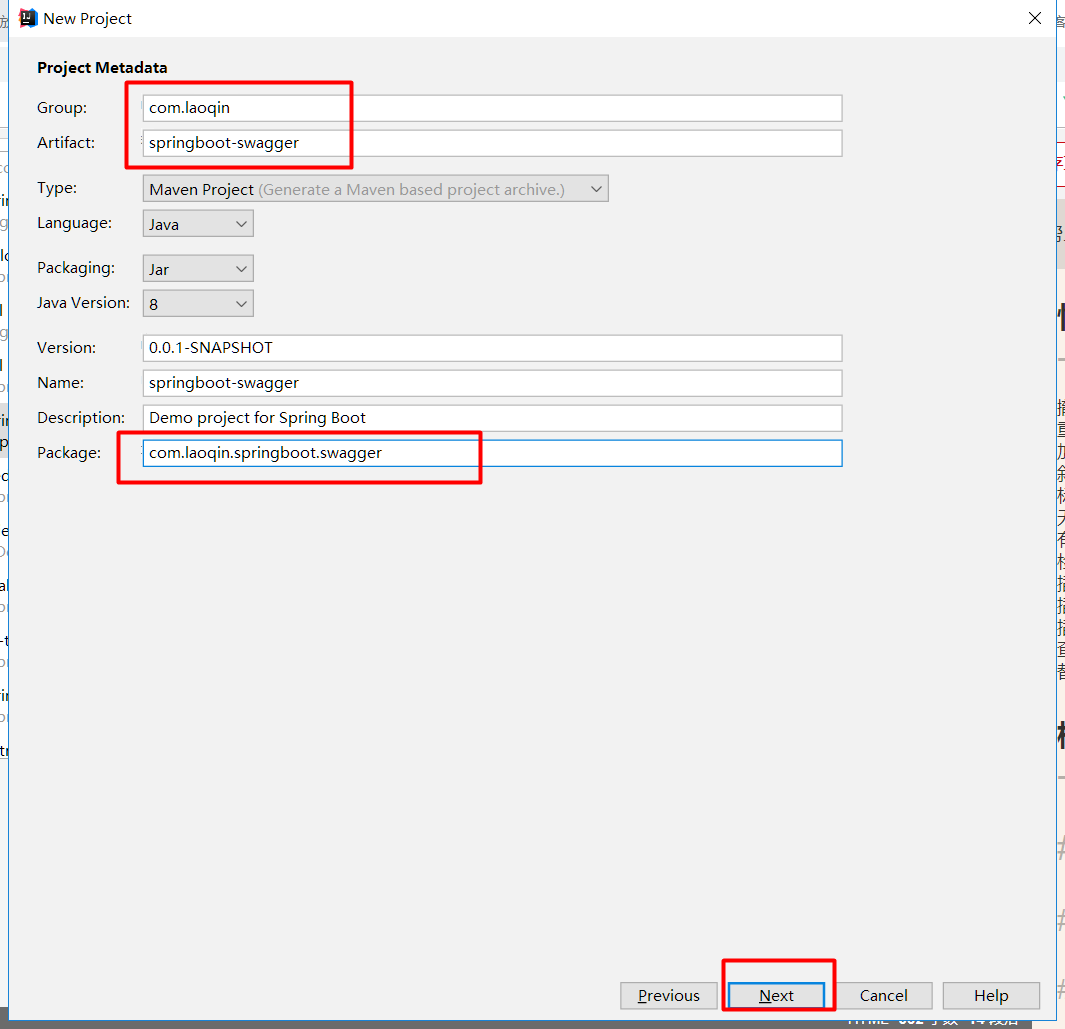This screenshot has width=1065, height=1029.
Task: Click the Java Version label
Action: 83,302
